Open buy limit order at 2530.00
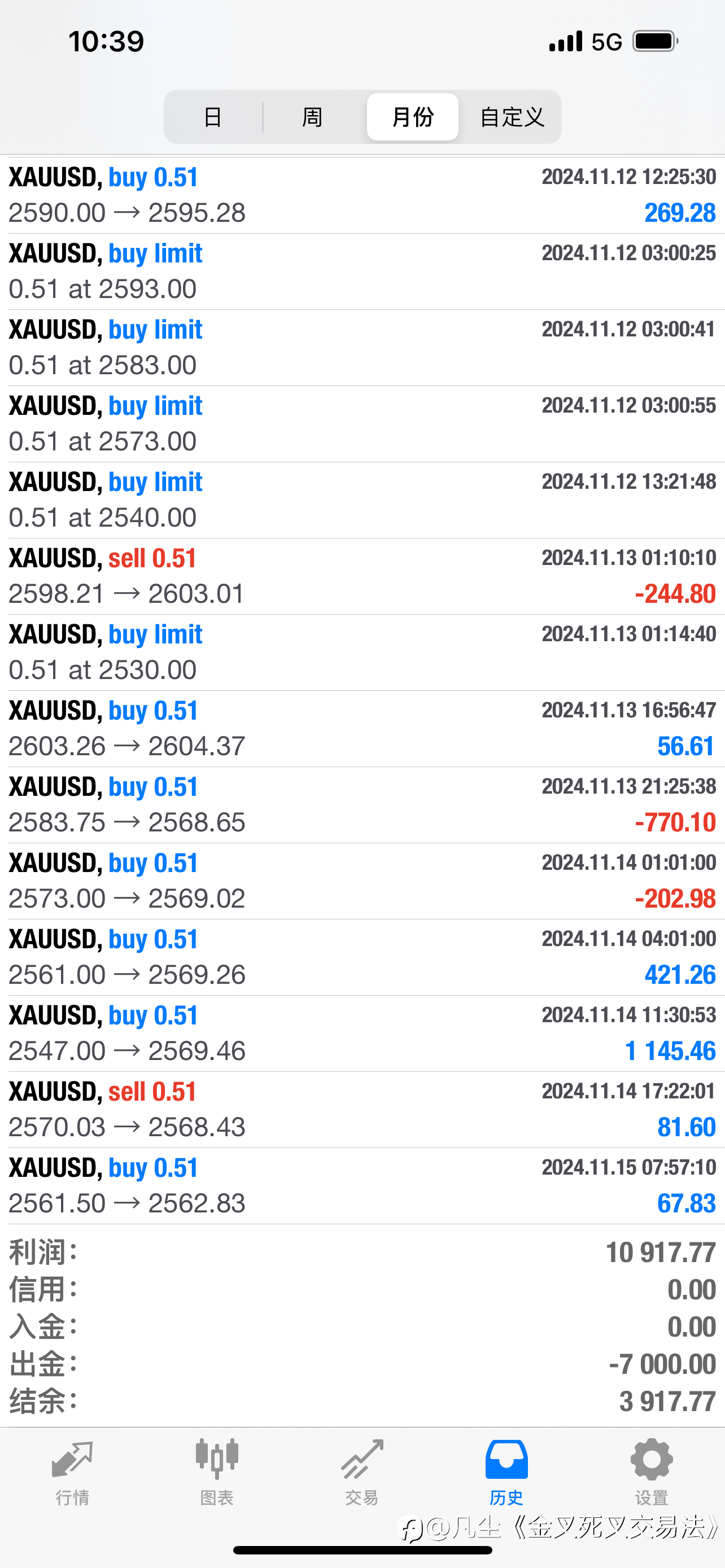 pos(362,652)
